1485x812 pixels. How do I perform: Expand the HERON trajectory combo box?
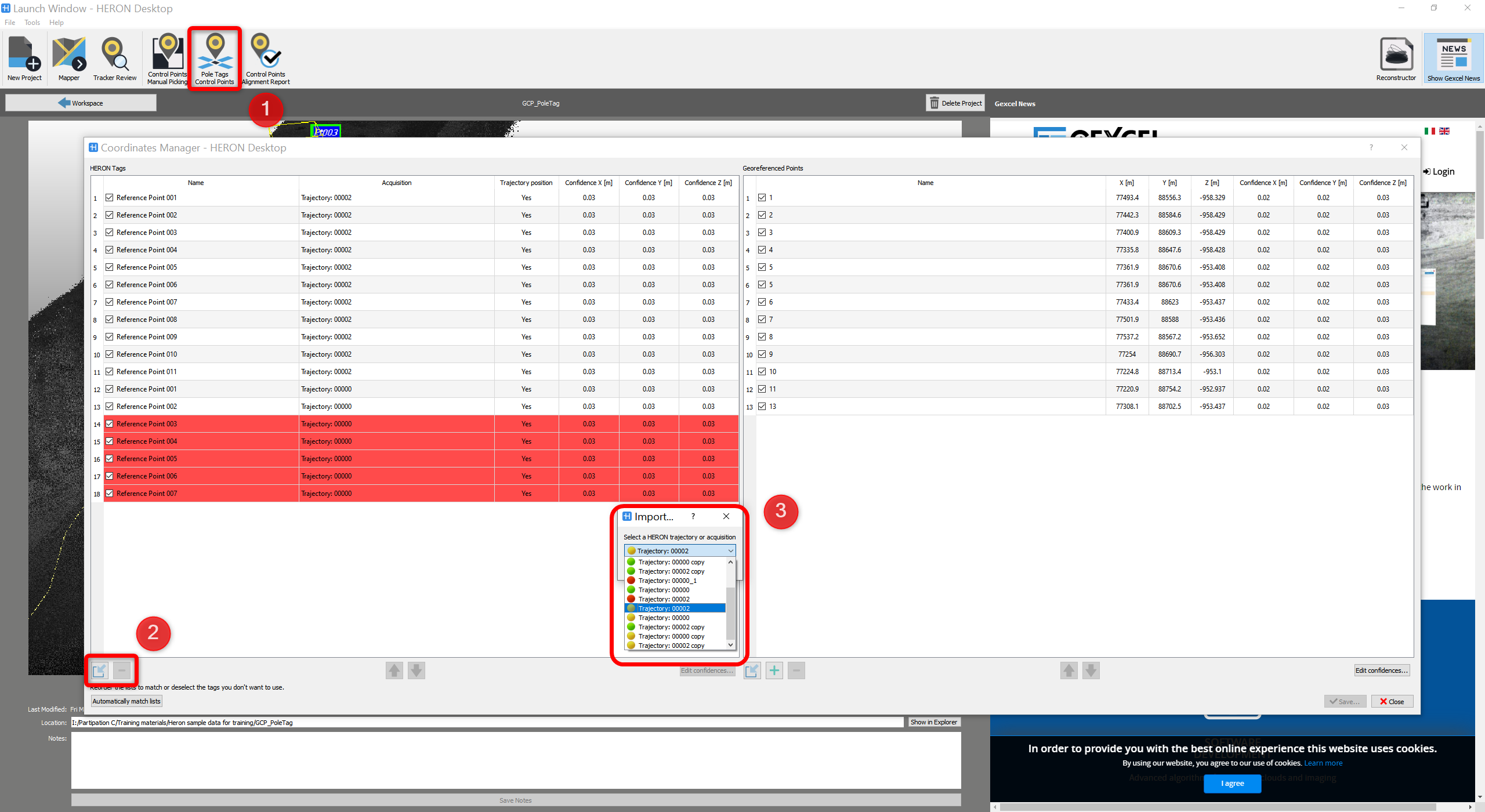tap(730, 550)
